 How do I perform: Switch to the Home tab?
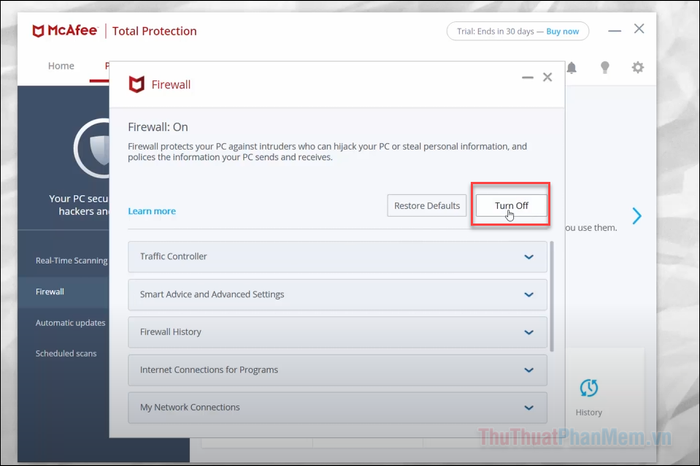tap(61, 66)
